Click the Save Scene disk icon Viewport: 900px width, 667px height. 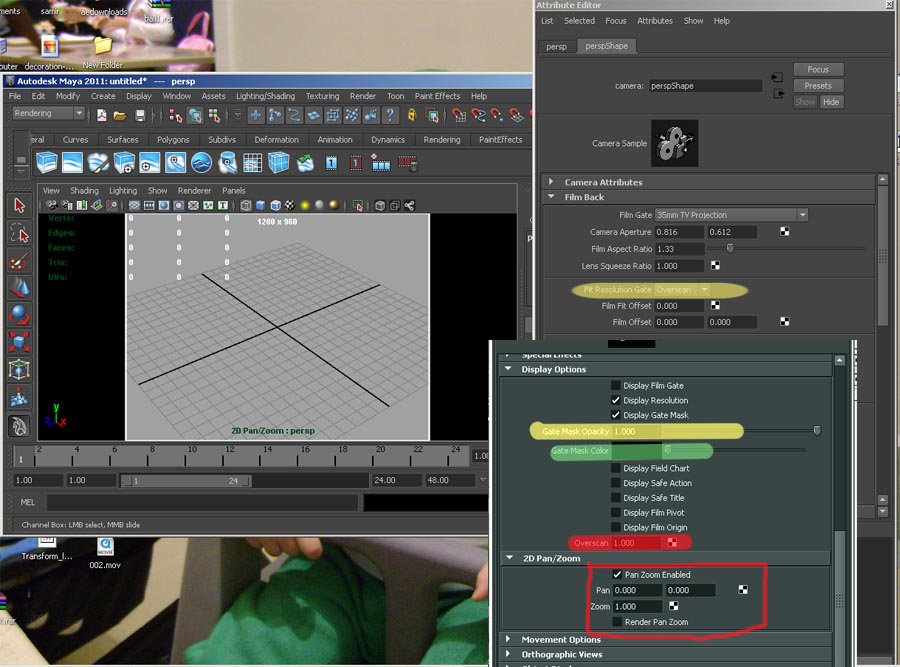(139, 115)
